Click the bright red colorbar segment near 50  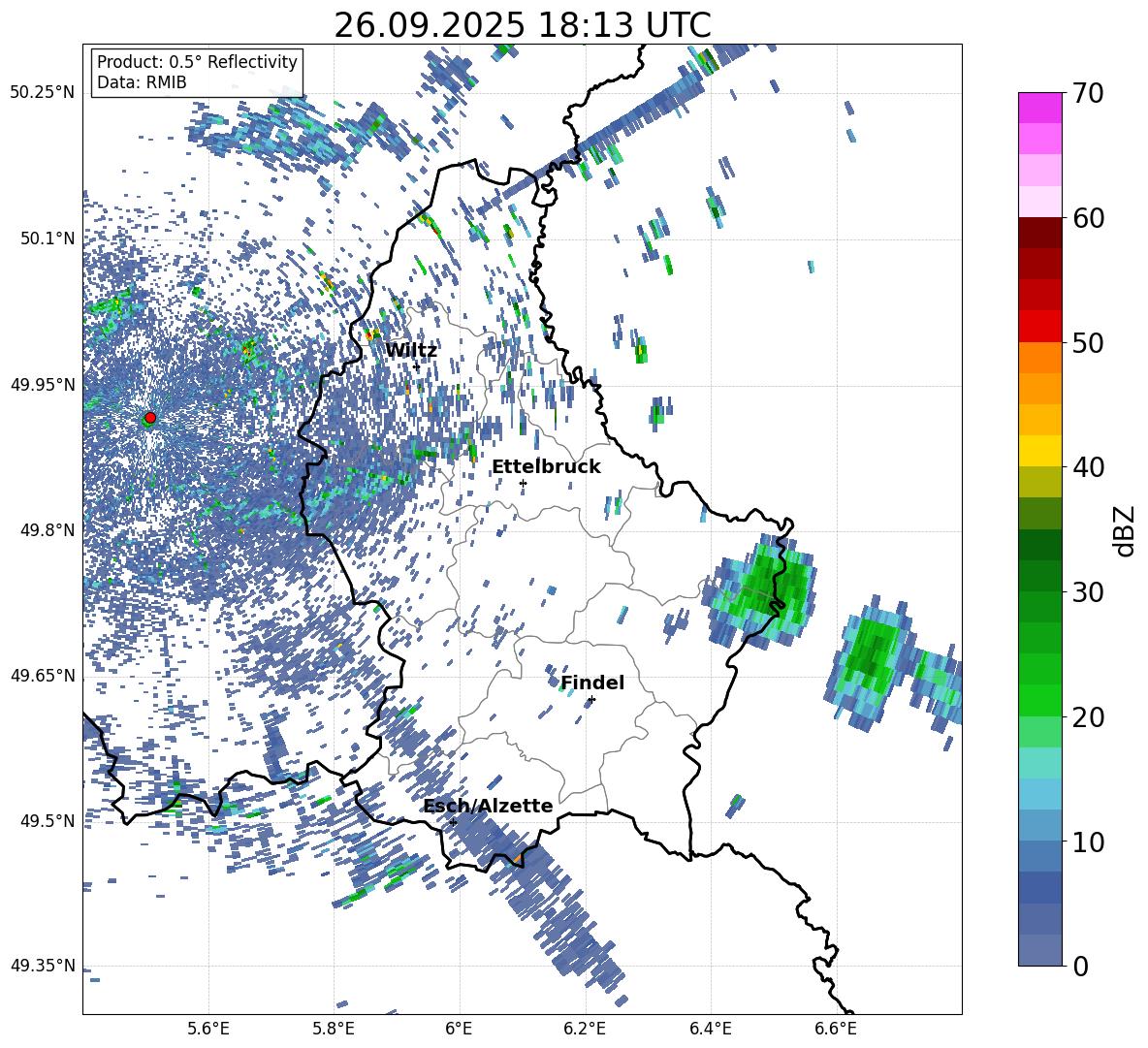(x=1039, y=327)
